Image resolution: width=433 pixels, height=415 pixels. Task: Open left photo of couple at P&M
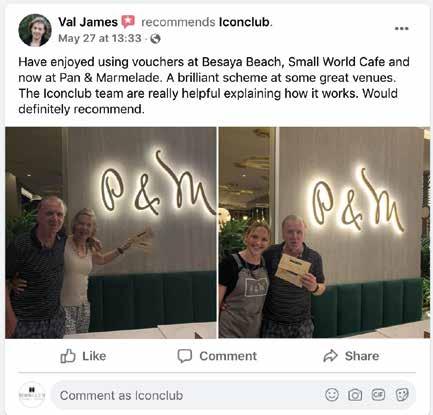(x=111, y=233)
